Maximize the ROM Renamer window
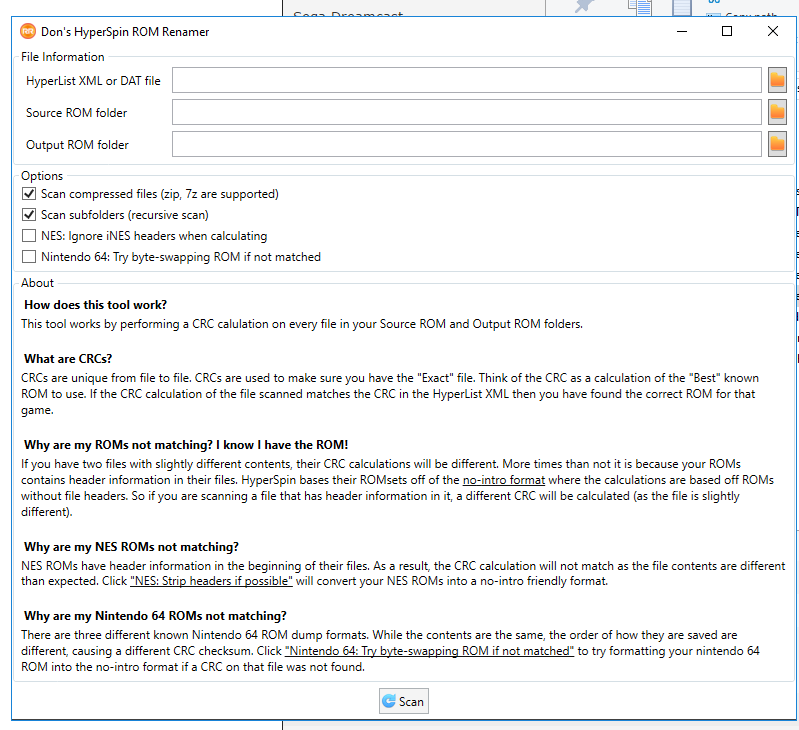The image size is (799, 730). 727,32
